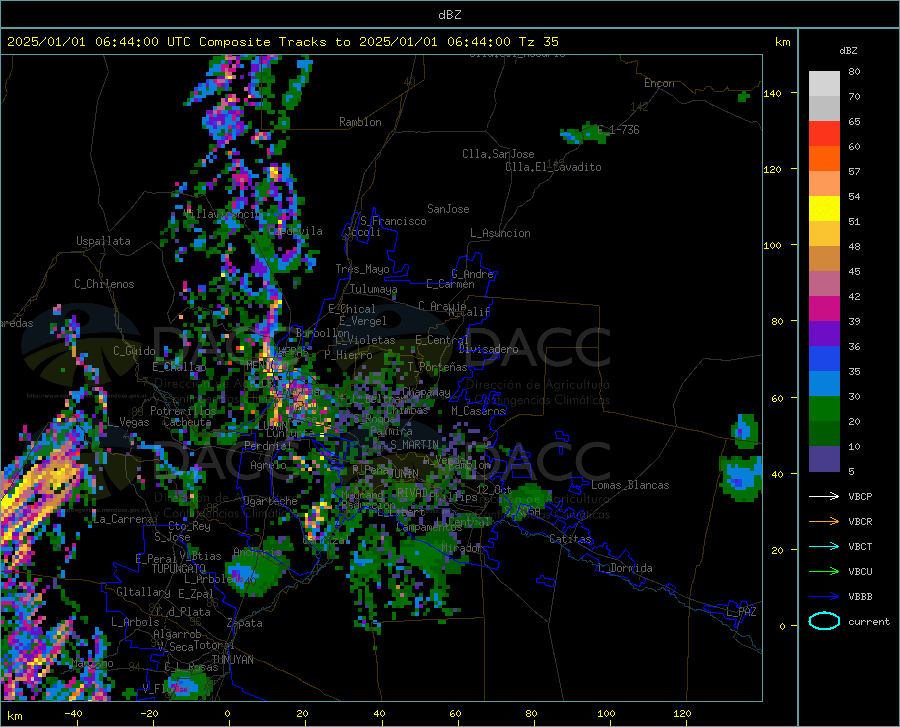Image resolution: width=900 pixels, height=727 pixels.
Task: Click the white VBCP arrow in legend
Action: tap(824, 496)
